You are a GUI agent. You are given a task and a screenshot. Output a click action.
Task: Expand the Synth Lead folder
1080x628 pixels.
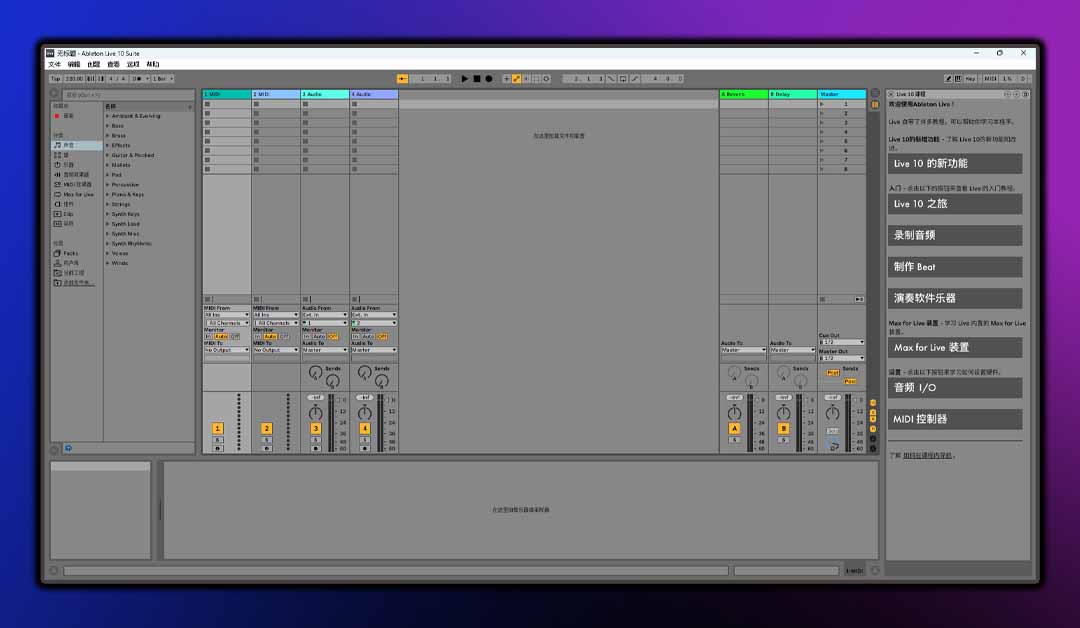point(107,224)
